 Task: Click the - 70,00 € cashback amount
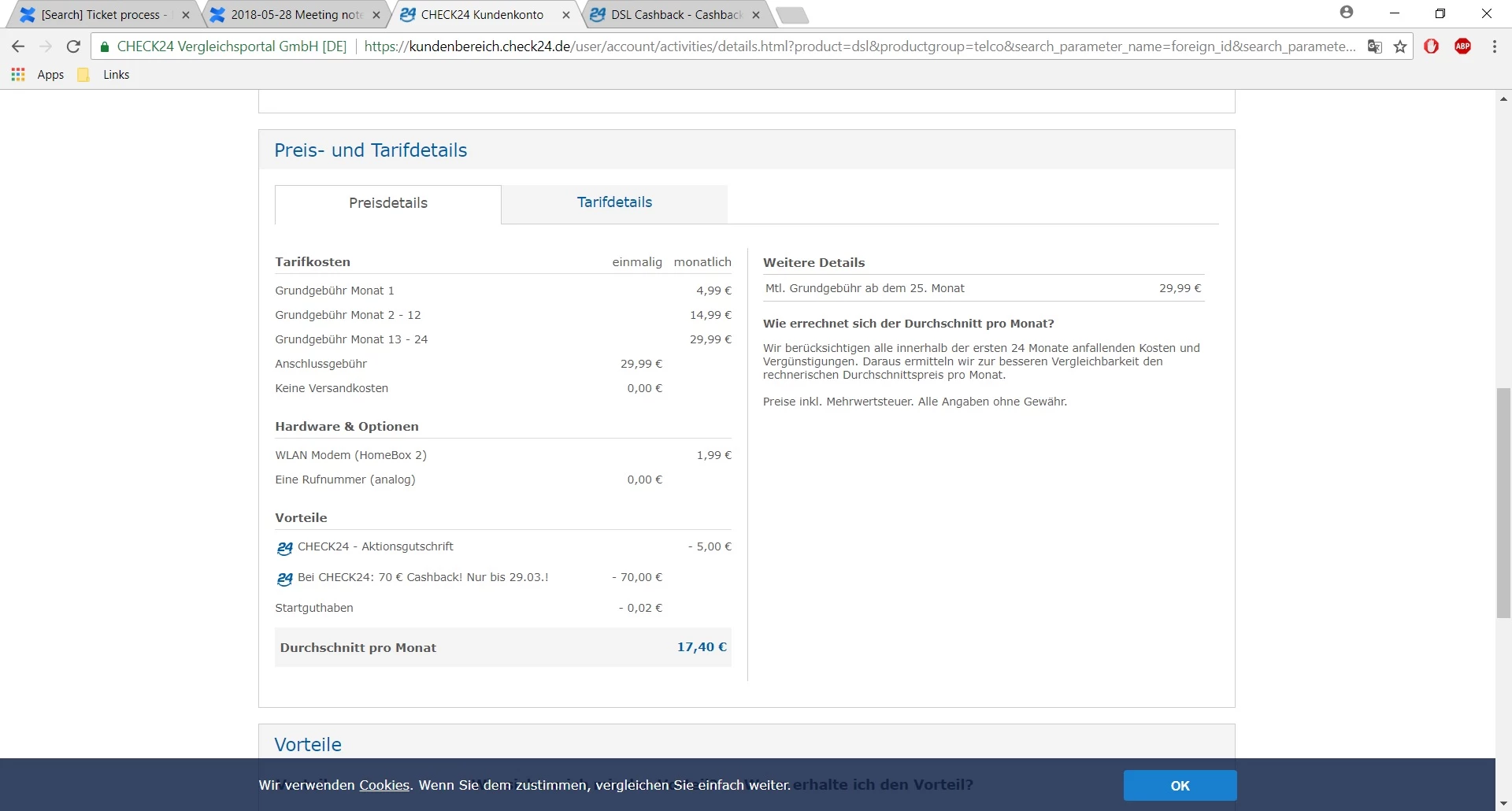pos(637,577)
